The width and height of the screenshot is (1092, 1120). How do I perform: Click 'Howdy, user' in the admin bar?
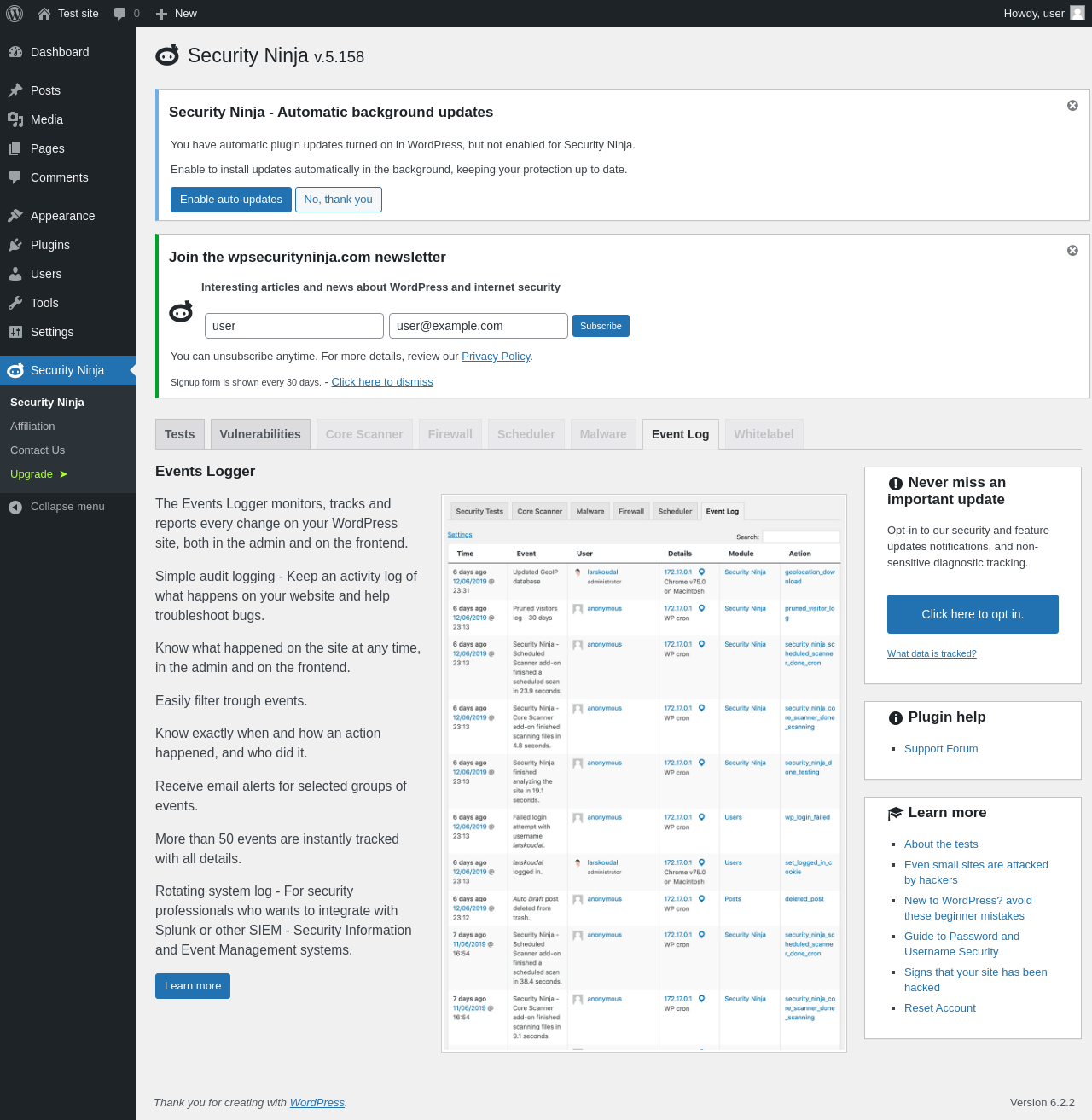pyautogui.click(x=1034, y=14)
